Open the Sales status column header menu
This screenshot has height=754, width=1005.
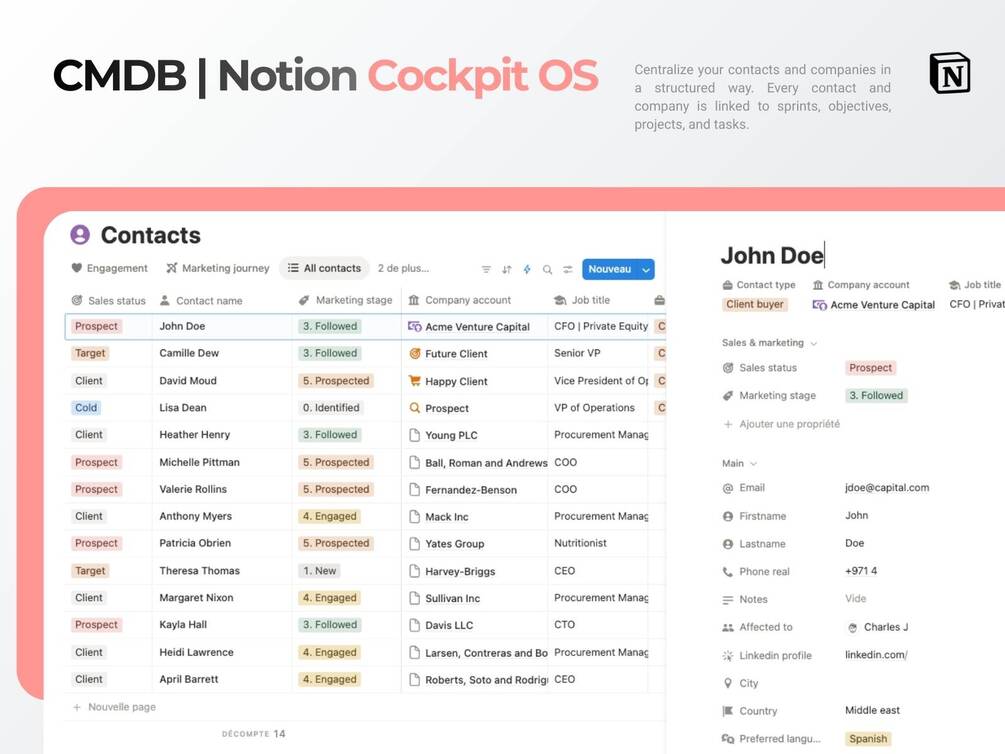pos(108,300)
